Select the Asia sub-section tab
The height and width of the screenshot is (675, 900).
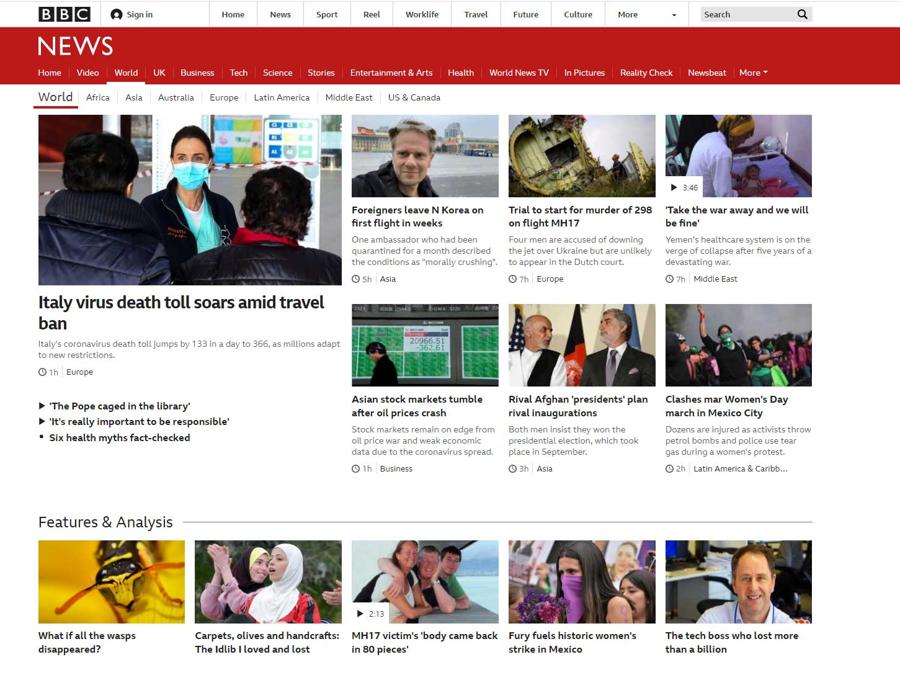tap(134, 98)
